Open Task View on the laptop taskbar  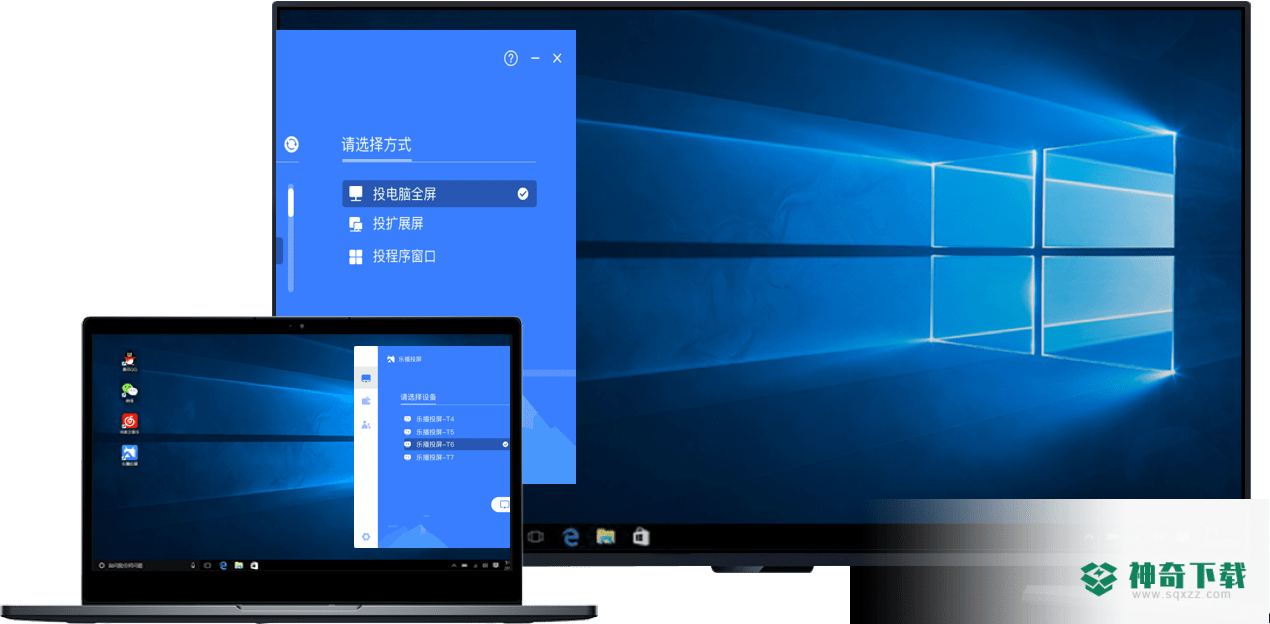(207, 565)
